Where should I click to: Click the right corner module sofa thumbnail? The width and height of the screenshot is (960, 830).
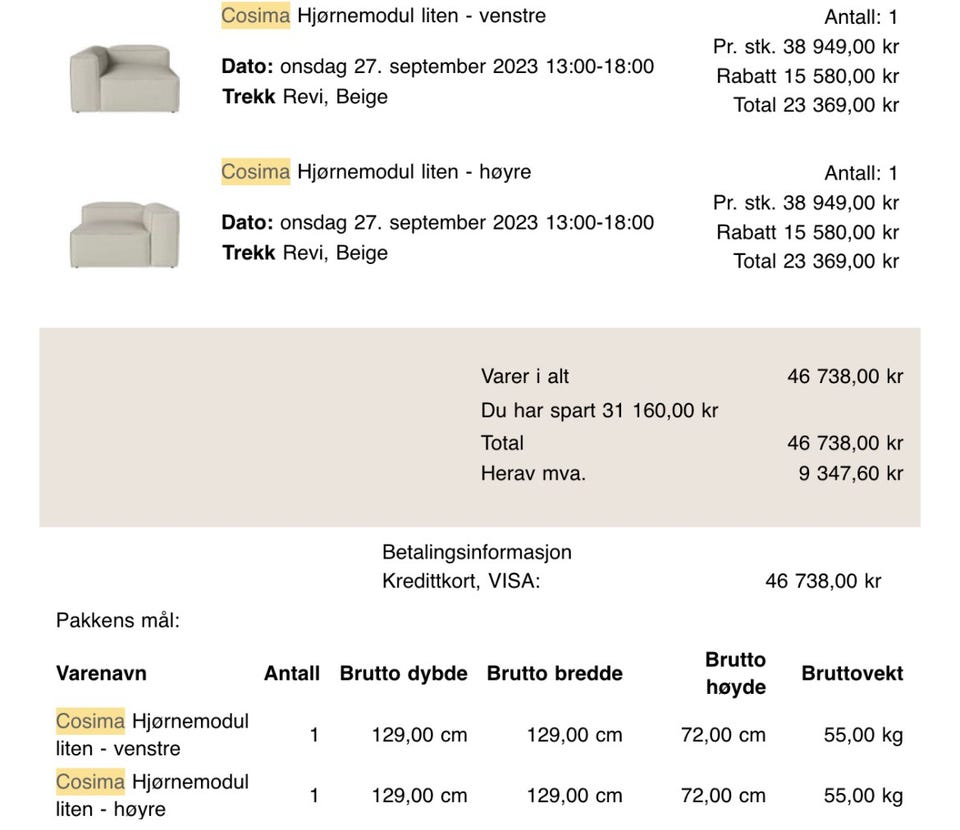[x=125, y=234]
